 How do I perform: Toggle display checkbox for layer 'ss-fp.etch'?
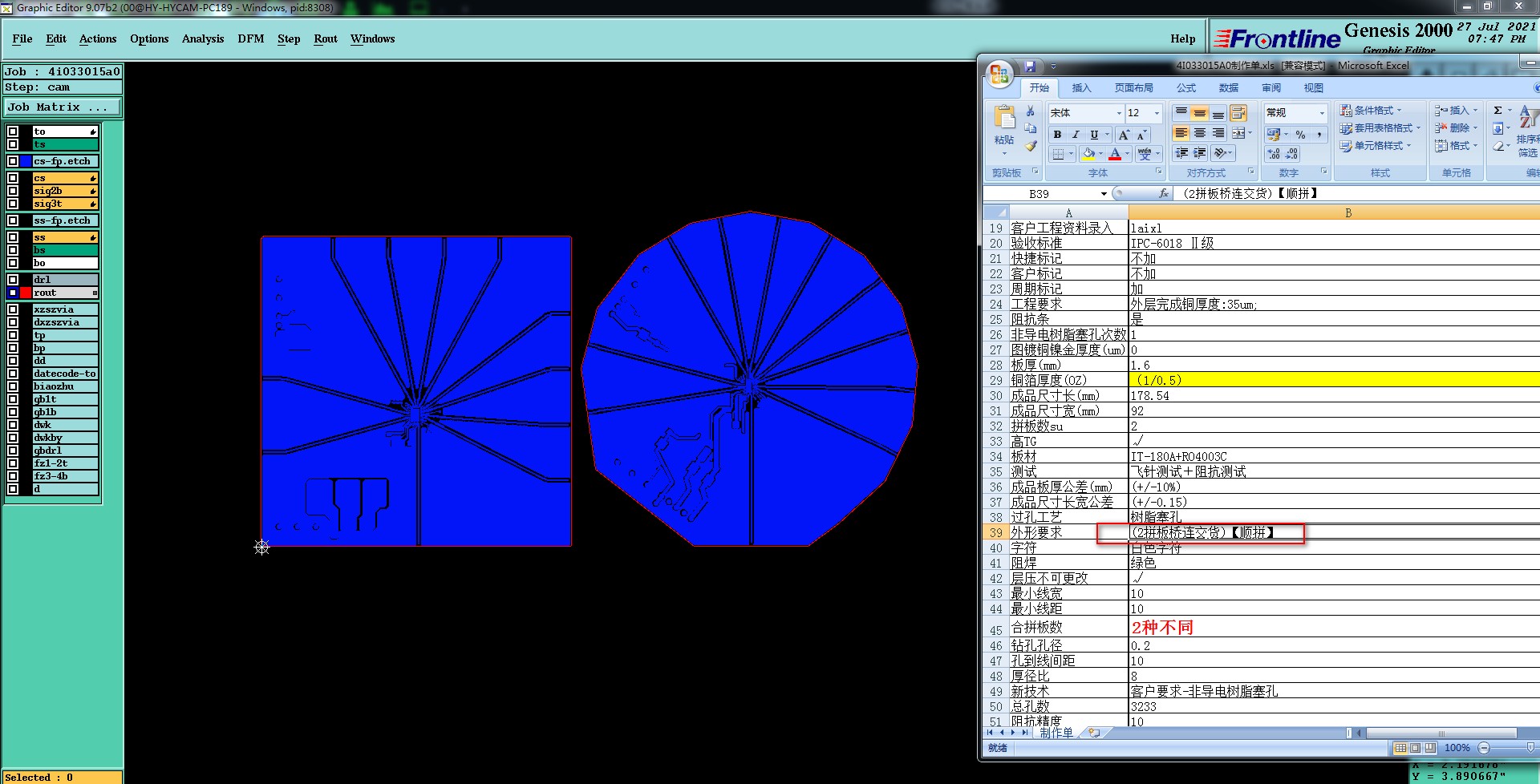coord(13,220)
